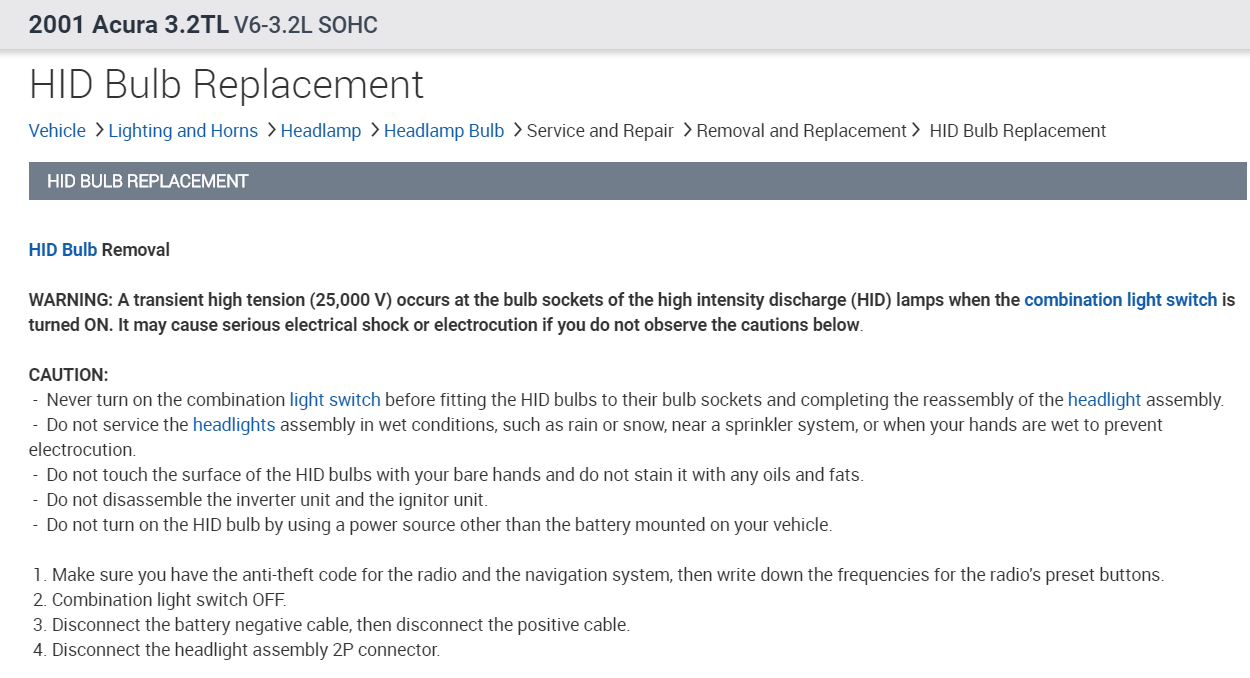Follow the combination light switch link in warning
Image resolution: width=1250 pixels, height=678 pixels.
[x=1120, y=300]
